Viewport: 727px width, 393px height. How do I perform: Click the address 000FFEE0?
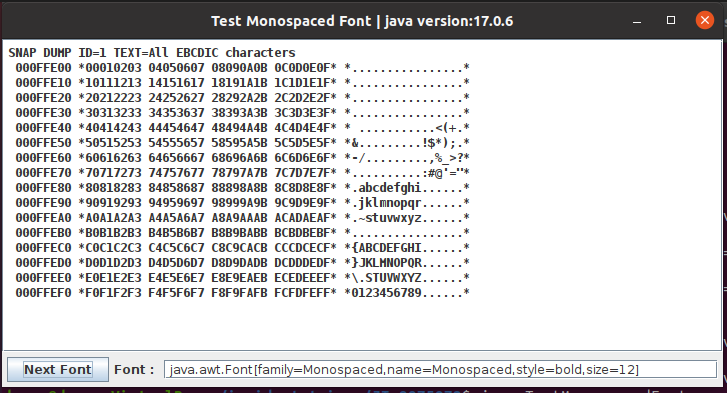[x=44, y=278]
